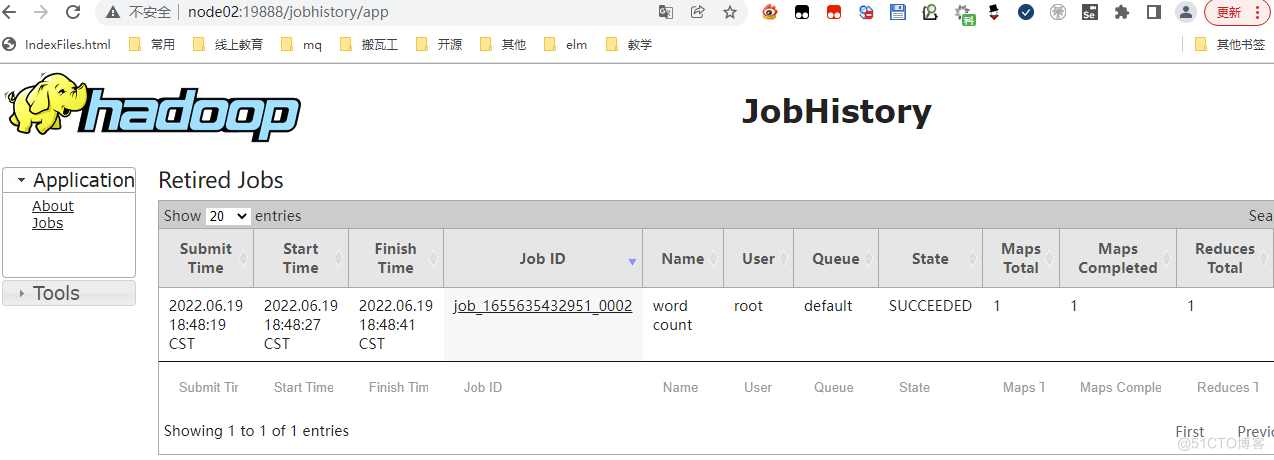This screenshot has width=1274, height=460.
Task: Sort table by Submit Time
Action: click(x=206, y=258)
